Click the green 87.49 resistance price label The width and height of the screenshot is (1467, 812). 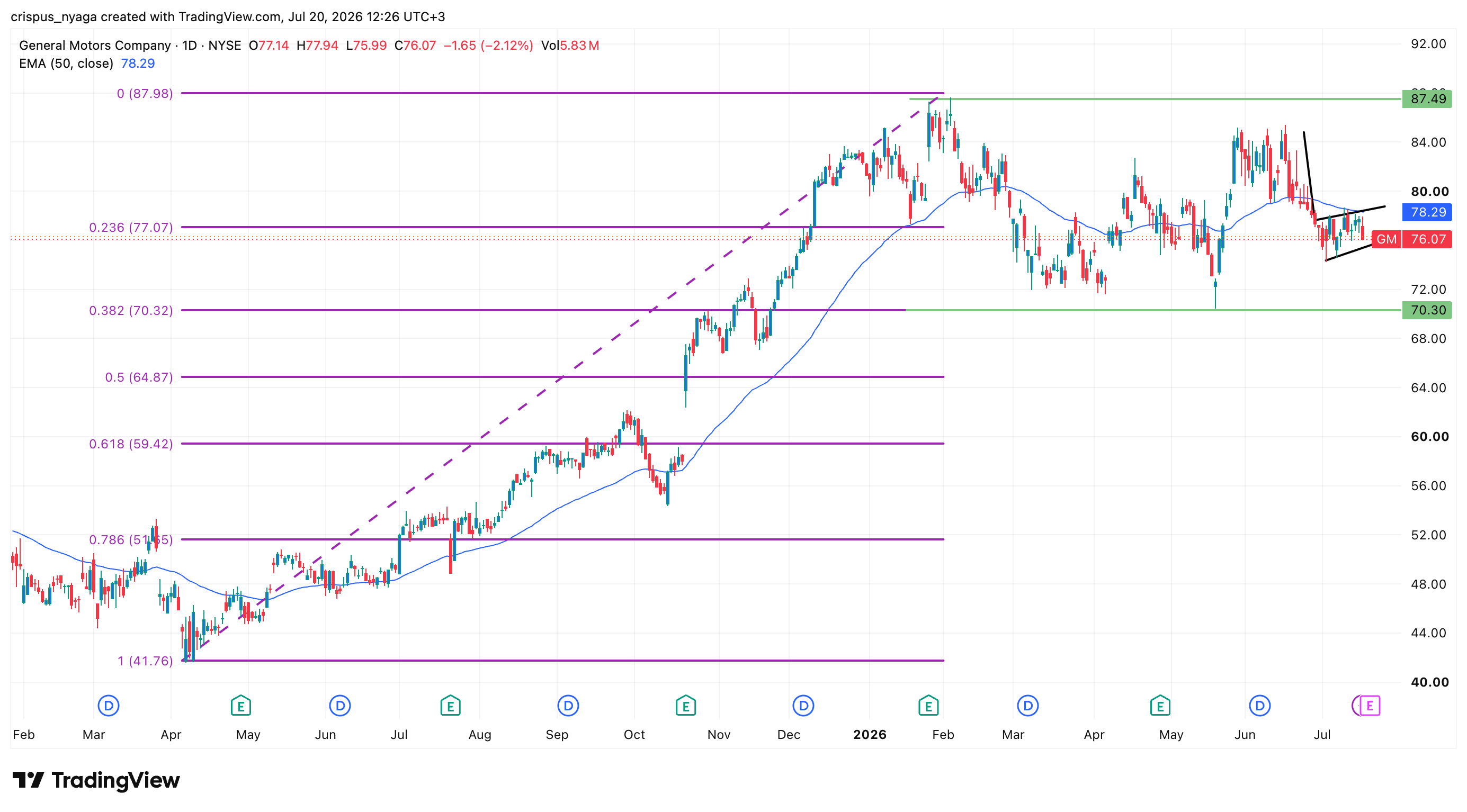[x=1428, y=99]
